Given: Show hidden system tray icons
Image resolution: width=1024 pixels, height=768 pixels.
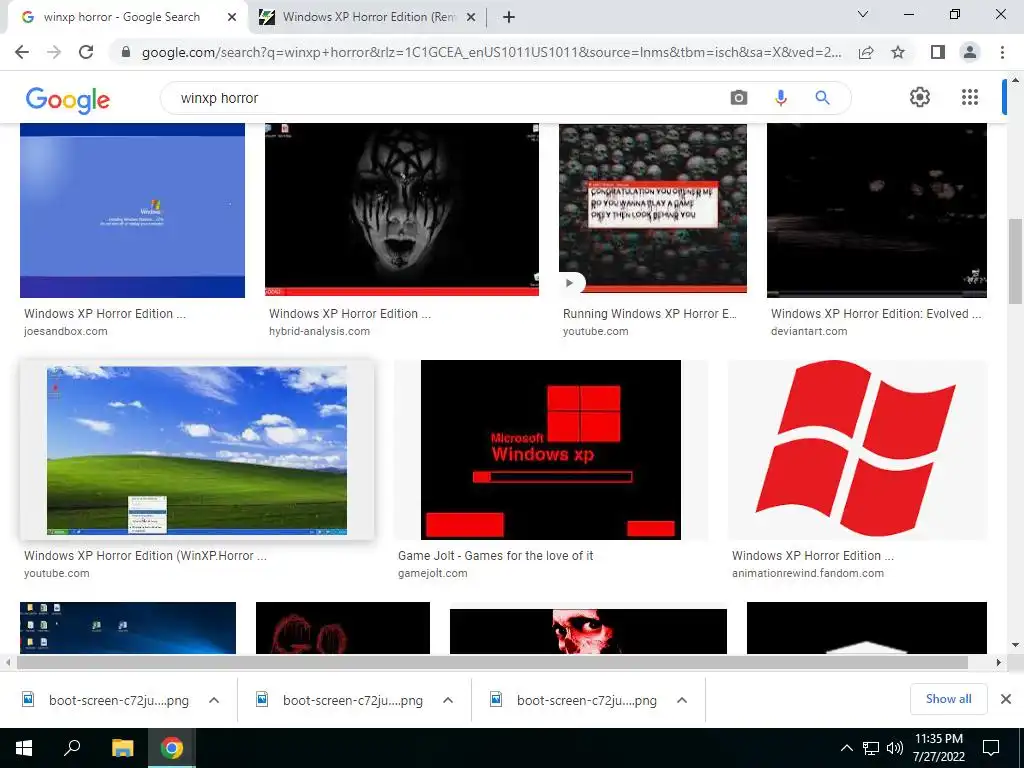Looking at the screenshot, I should click(846, 748).
